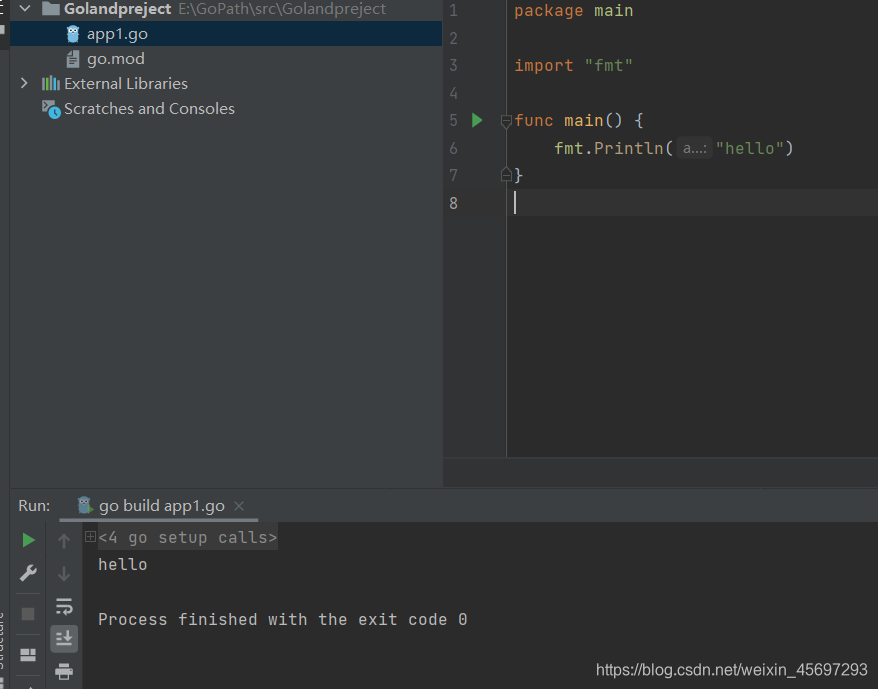Select the go build app1.go run tab
The width and height of the screenshot is (878, 689).
[161, 506]
